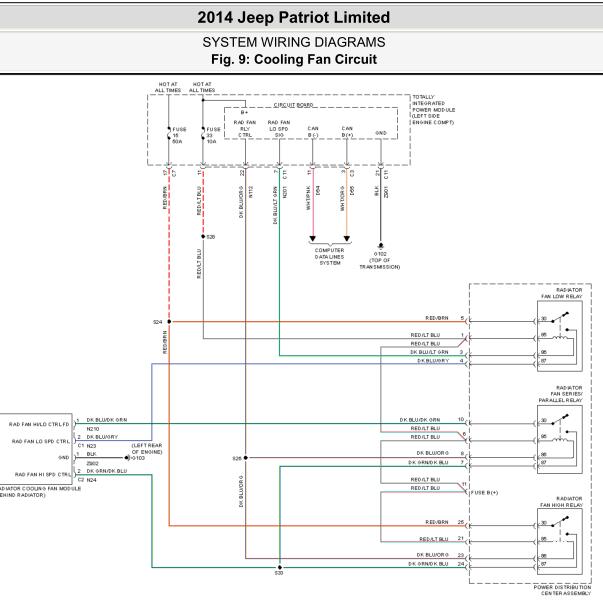Click the S24 splice label
Image resolution: width=603 pixels, height=602 pixels.
pyautogui.click(x=157, y=322)
